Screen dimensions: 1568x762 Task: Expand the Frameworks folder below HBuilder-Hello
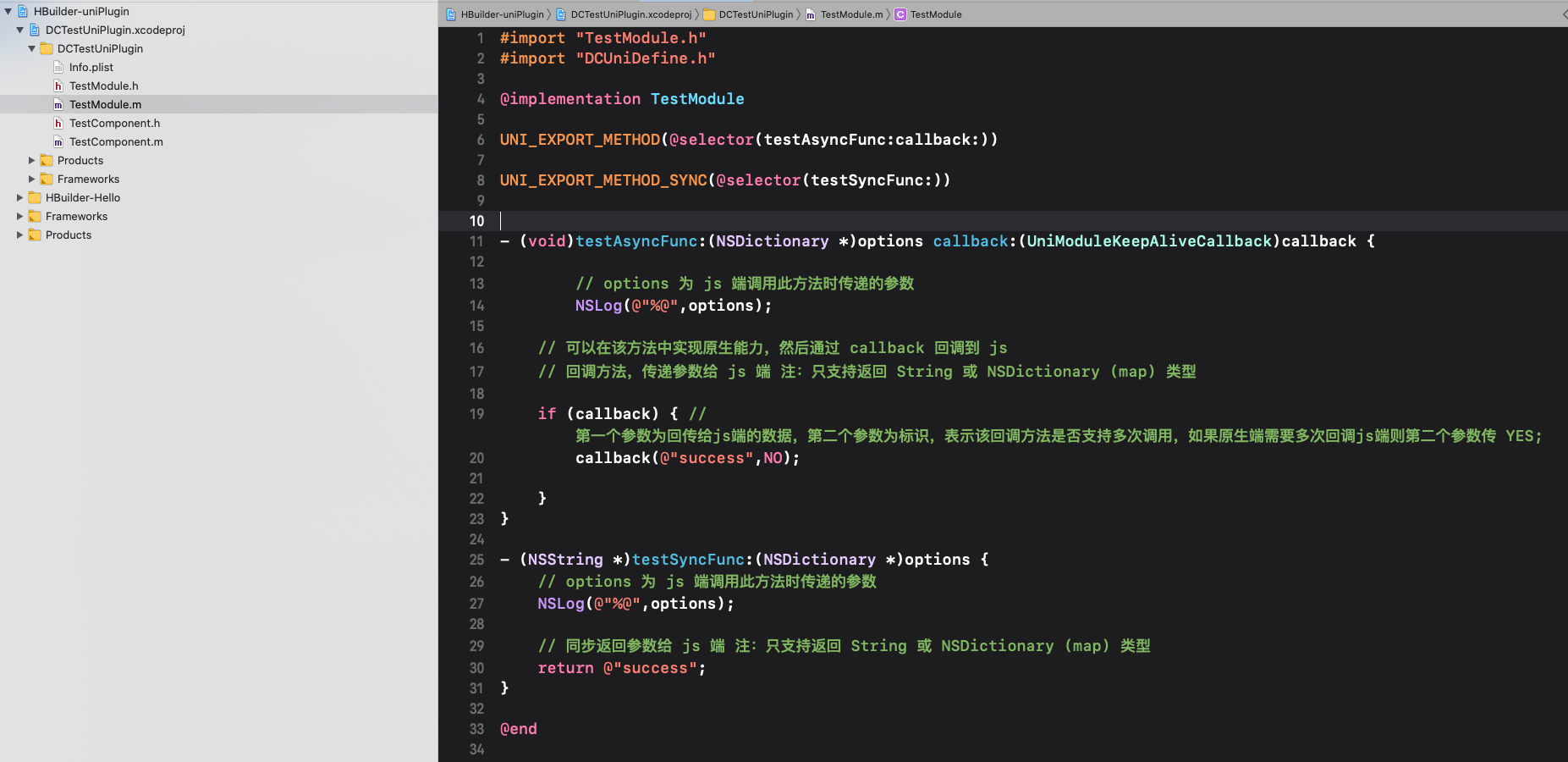pos(19,216)
